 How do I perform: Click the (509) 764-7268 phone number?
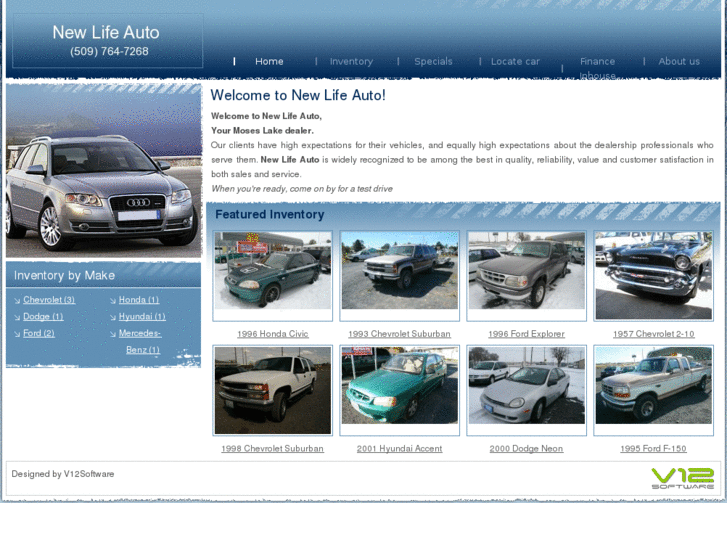pyautogui.click(x=109, y=51)
